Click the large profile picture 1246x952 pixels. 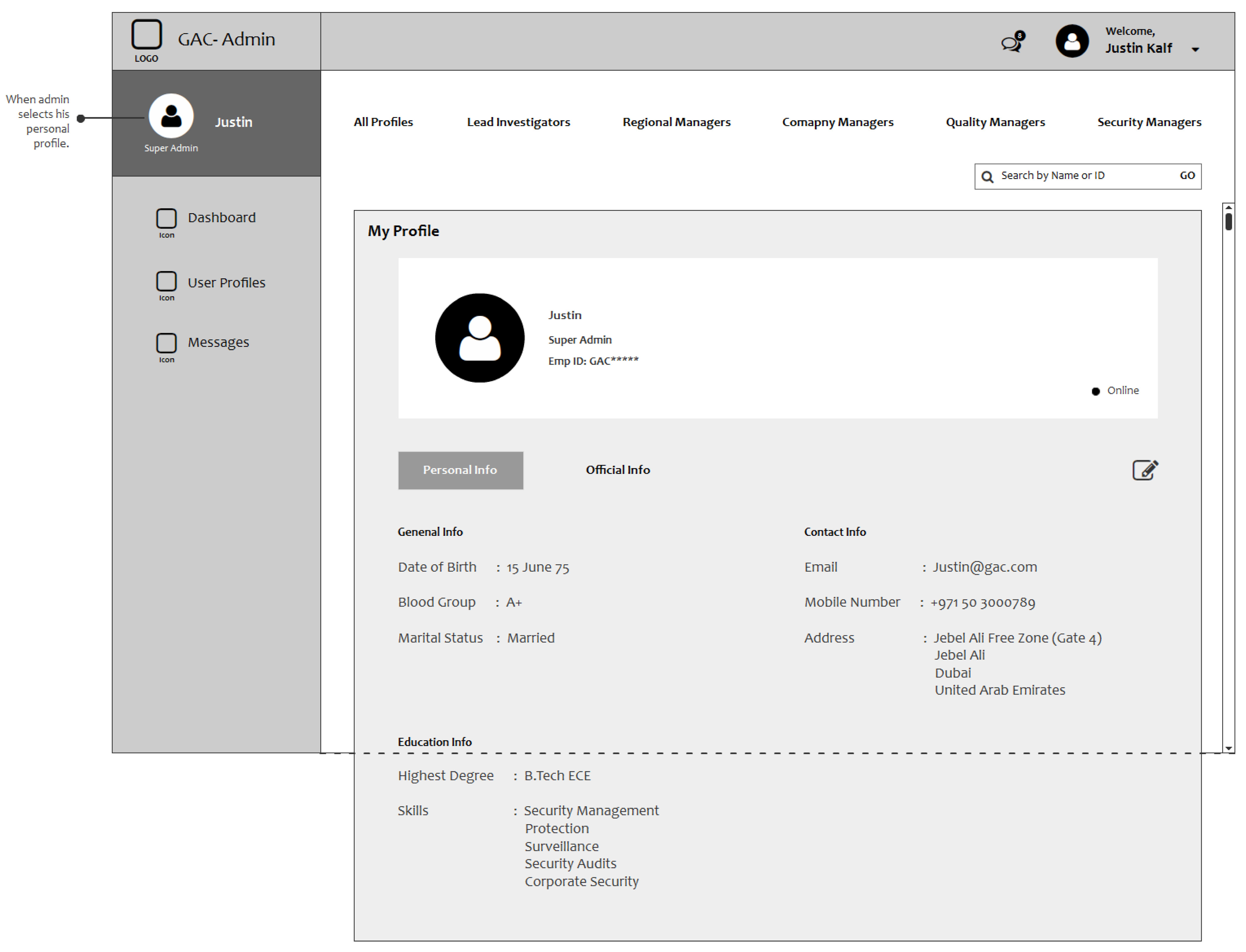pyautogui.click(x=479, y=338)
